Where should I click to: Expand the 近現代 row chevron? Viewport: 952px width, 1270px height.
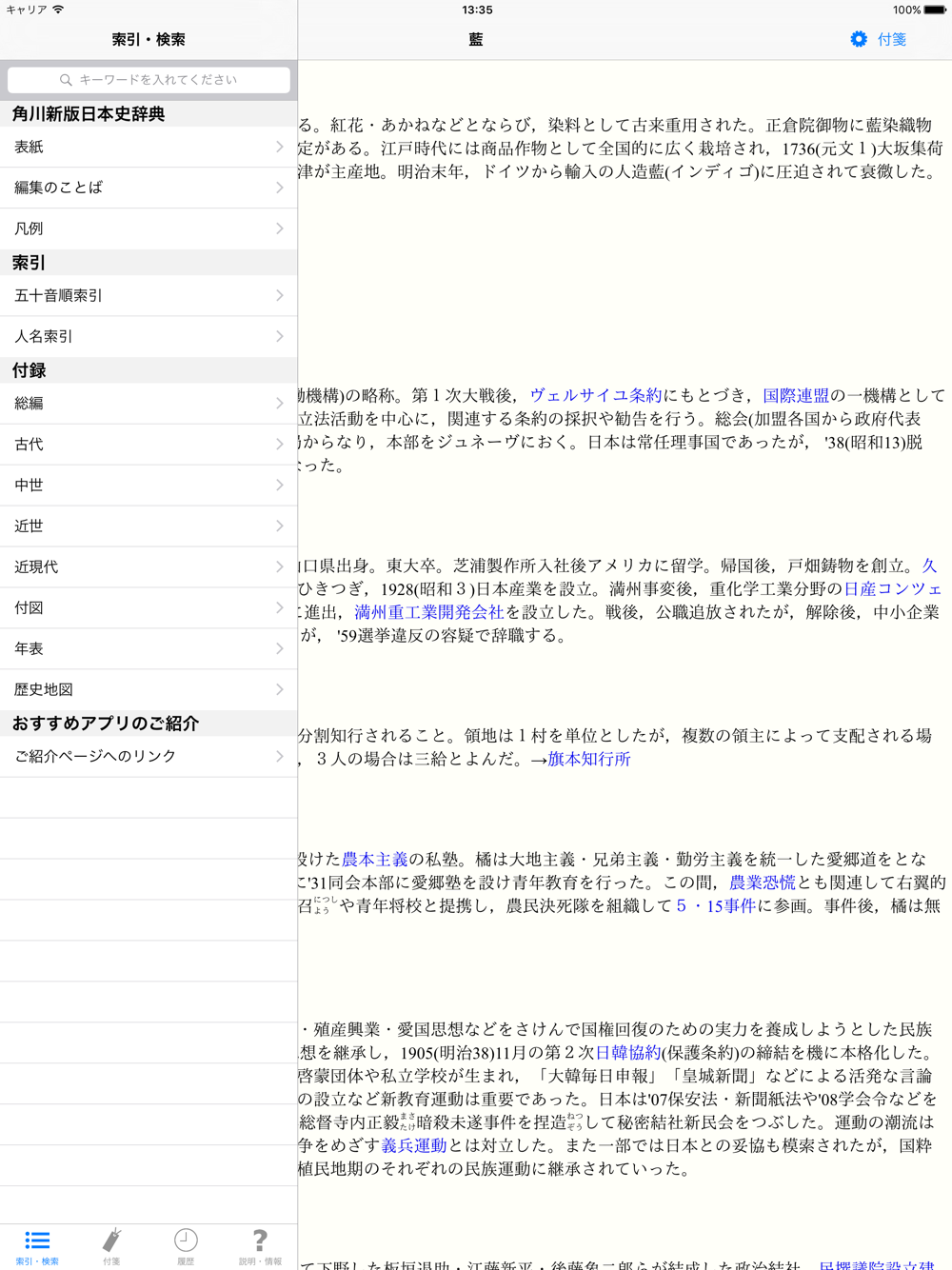279,566
